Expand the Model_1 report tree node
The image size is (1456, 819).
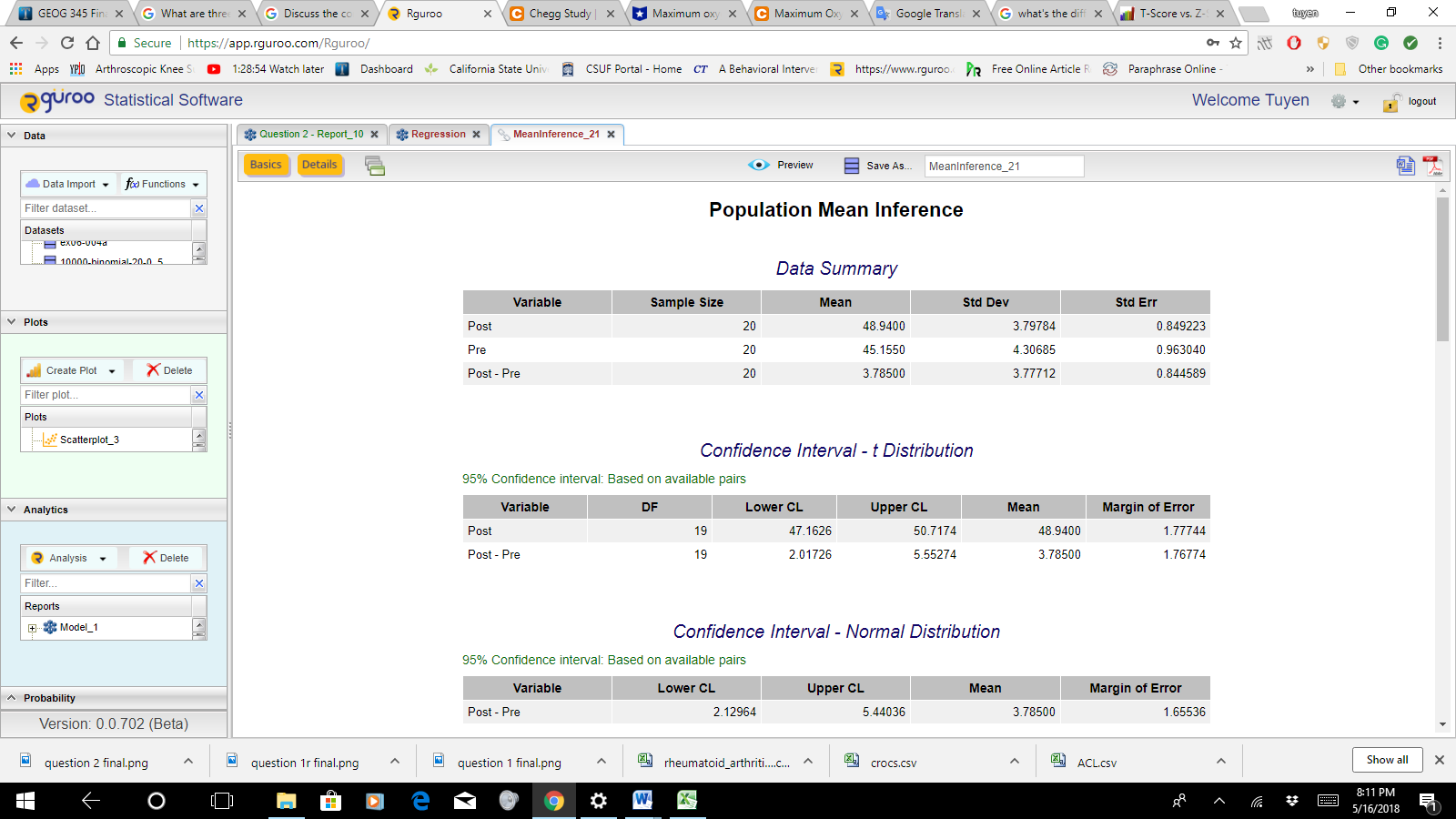33,628
